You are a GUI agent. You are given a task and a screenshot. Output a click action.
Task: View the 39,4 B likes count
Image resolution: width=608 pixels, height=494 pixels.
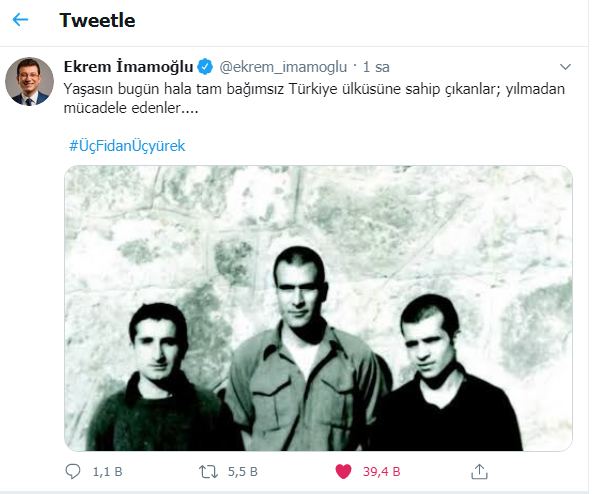[382, 472]
